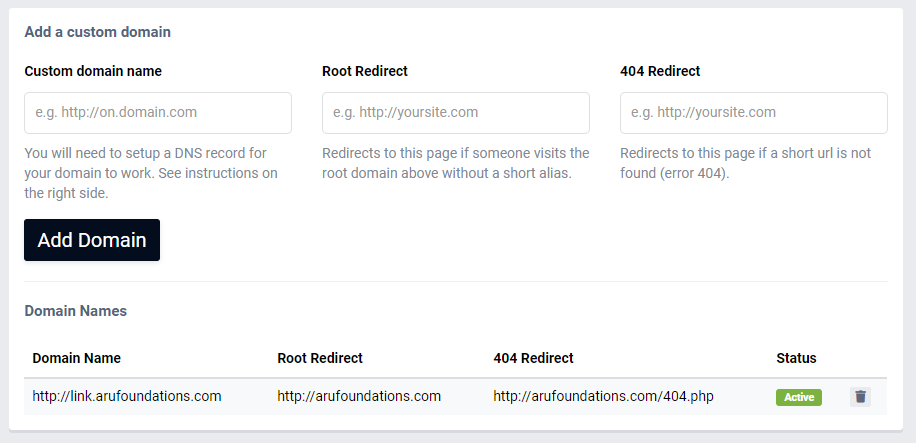This screenshot has width=916, height=443.
Task: Click the error 404 short url help text
Action: click(745, 163)
